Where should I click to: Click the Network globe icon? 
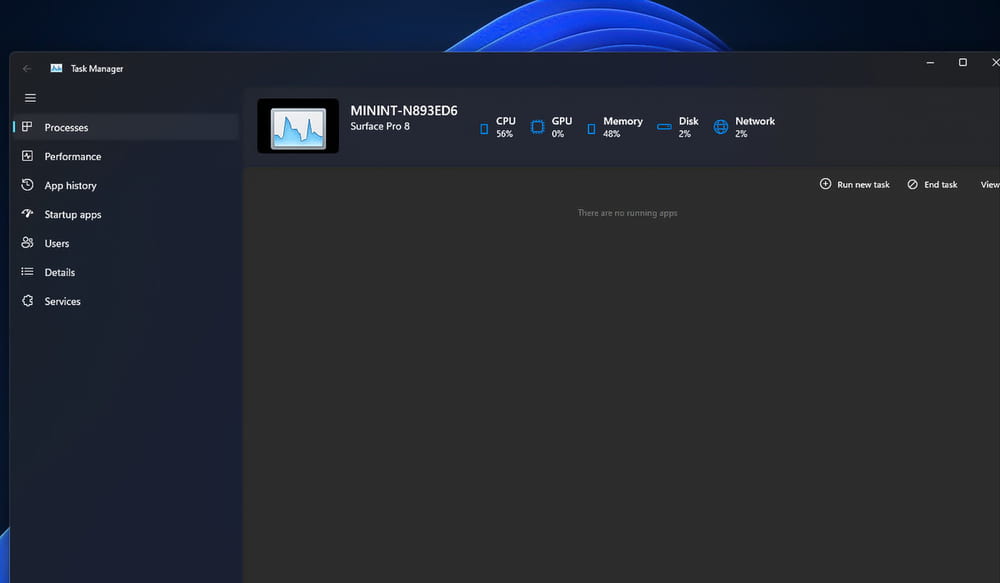click(x=721, y=127)
